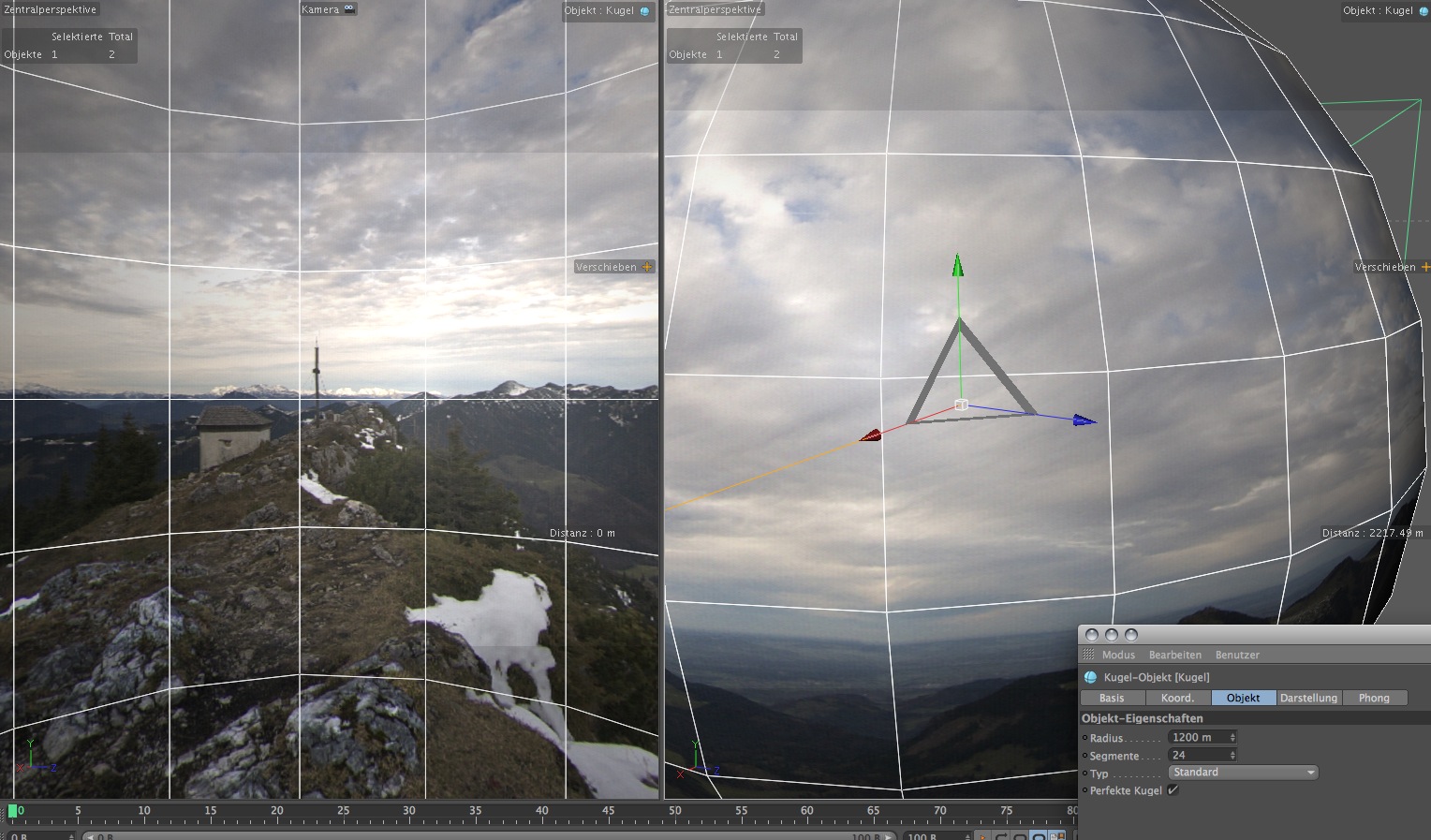1431x840 pixels.
Task: Toggle the Radius animation dot
Action: click(x=1085, y=738)
